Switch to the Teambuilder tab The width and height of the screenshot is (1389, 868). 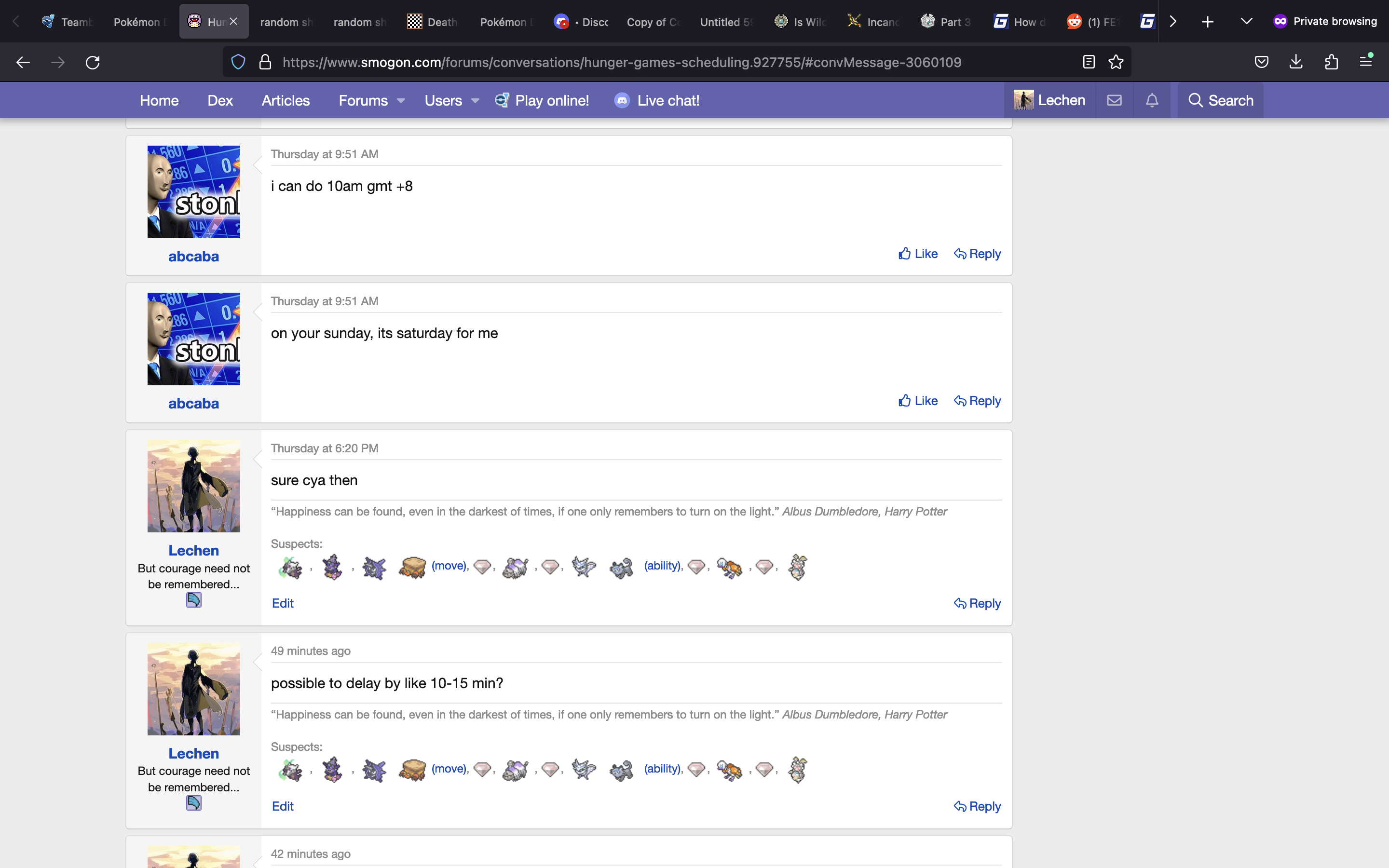tap(67, 22)
